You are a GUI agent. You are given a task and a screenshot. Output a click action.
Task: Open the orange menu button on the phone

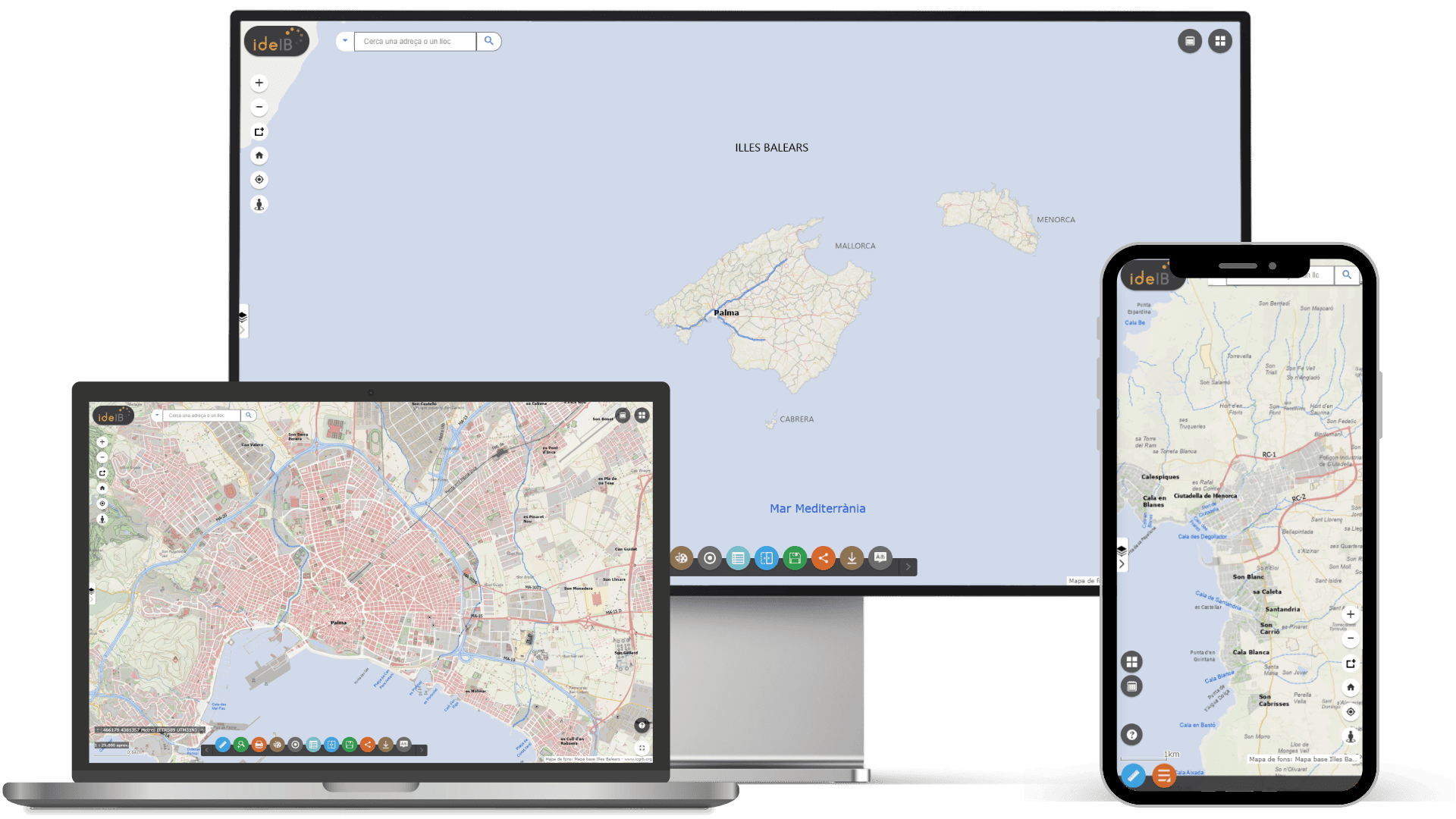[x=1163, y=776]
